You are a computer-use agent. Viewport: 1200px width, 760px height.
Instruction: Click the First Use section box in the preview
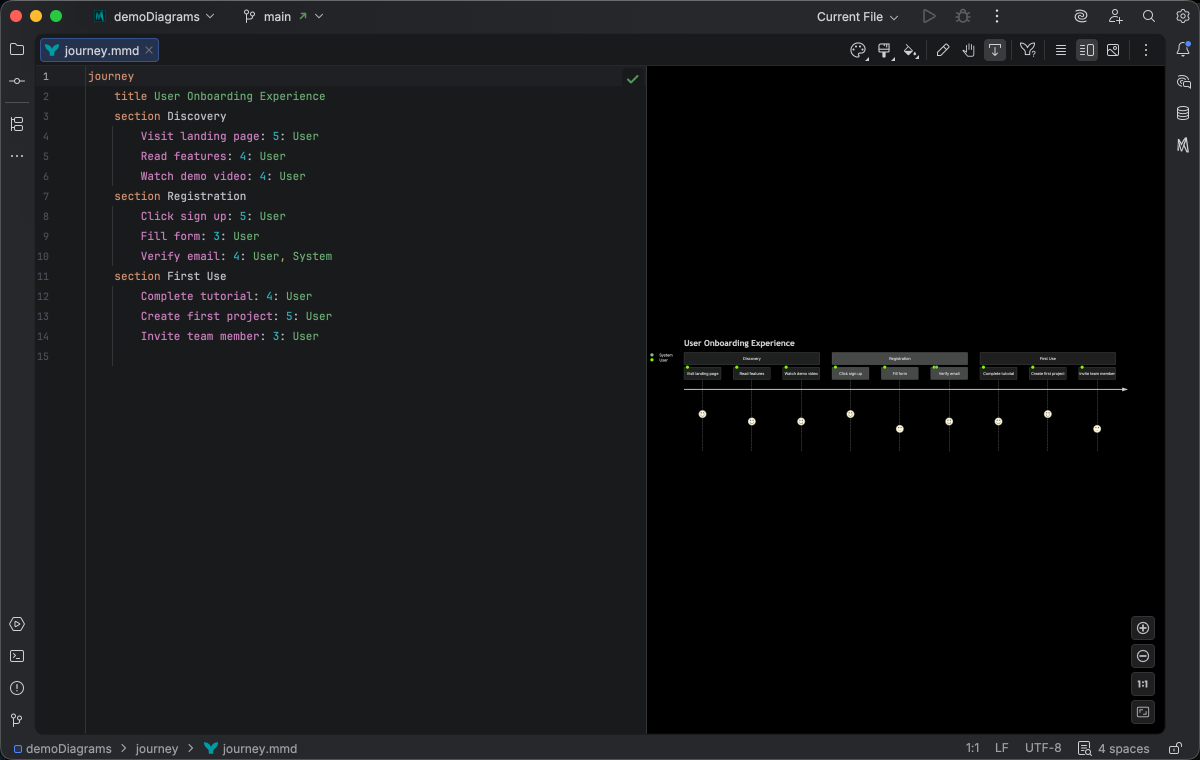(x=1047, y=358)
